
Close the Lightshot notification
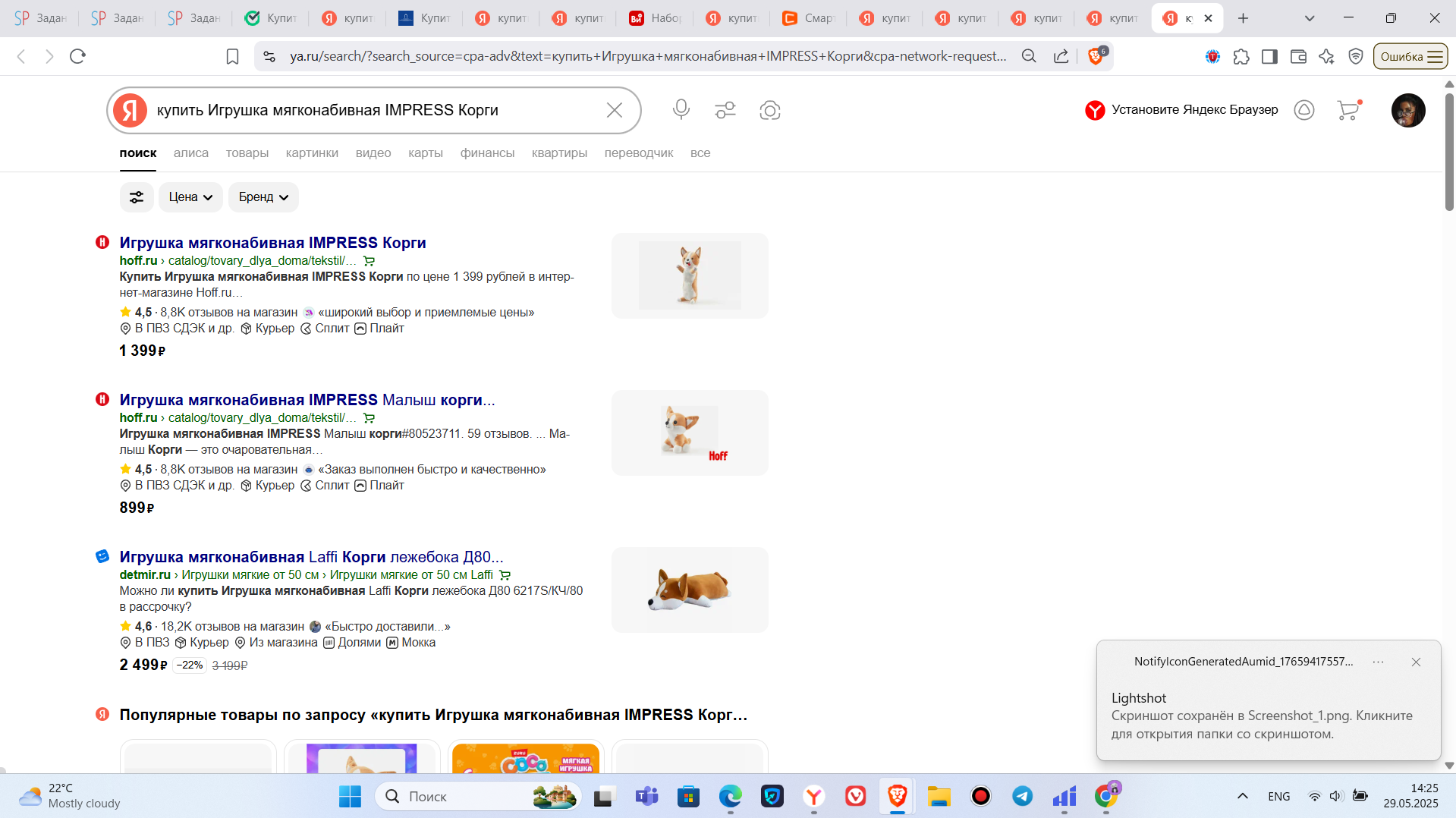tap(1416, 662)
